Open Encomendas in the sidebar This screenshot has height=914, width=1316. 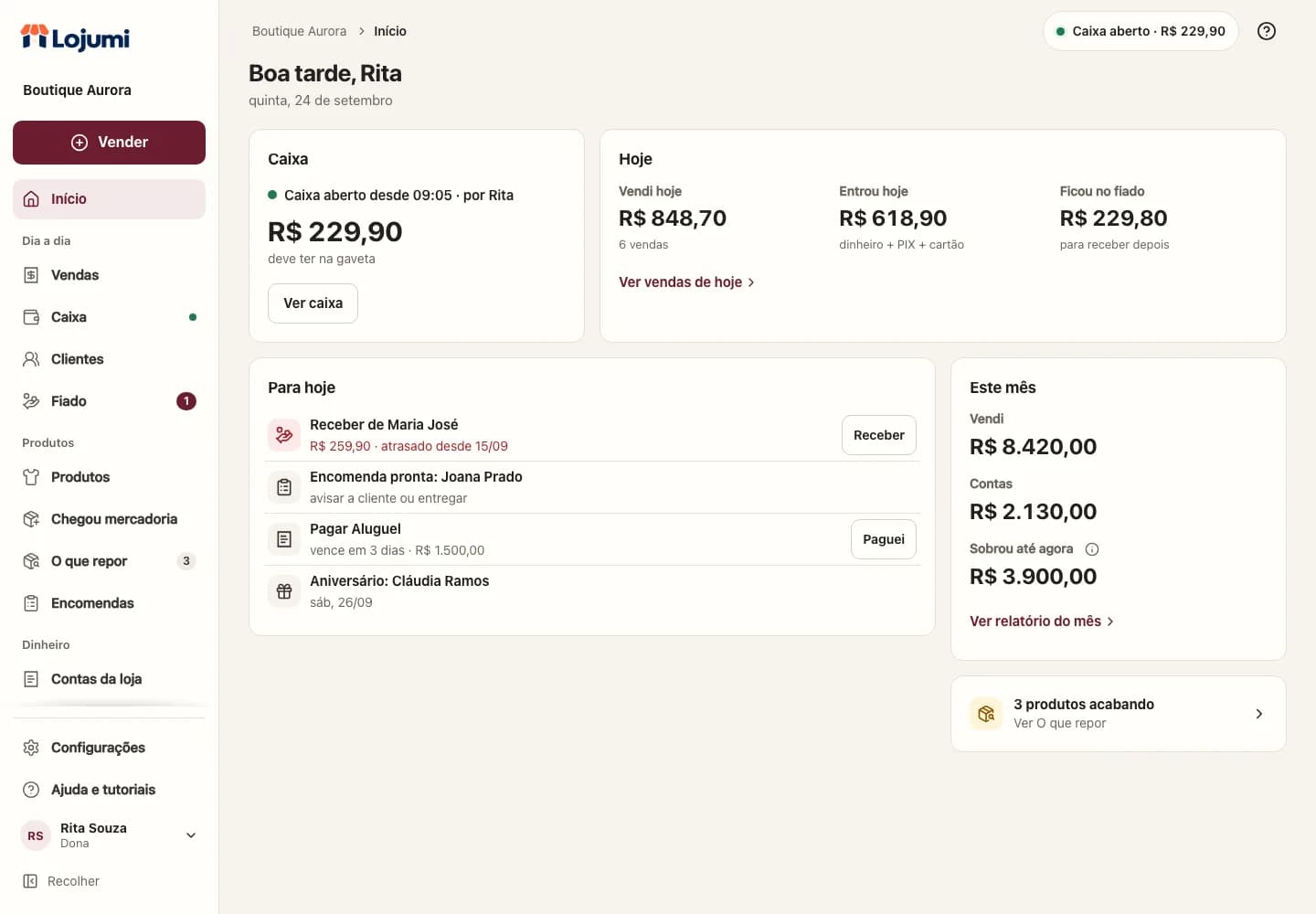tap(109, 603)
